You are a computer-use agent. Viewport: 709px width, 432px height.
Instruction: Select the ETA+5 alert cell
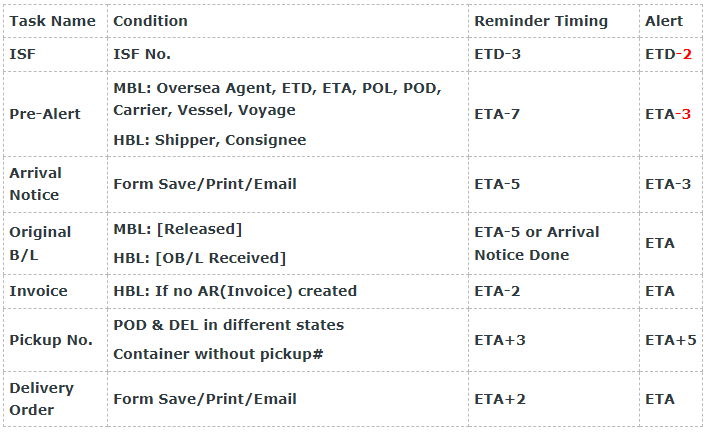[671, 340]
